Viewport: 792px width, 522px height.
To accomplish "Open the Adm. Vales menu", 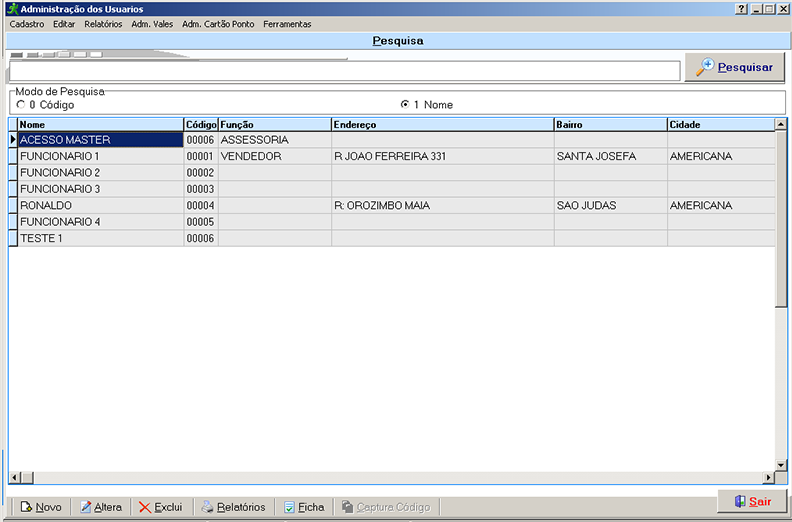I will click(152, 24).
